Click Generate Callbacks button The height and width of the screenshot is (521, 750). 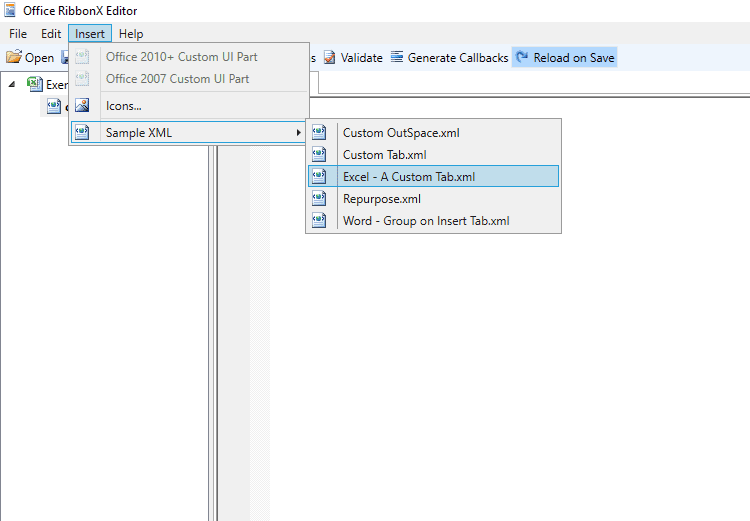(449, 58)
